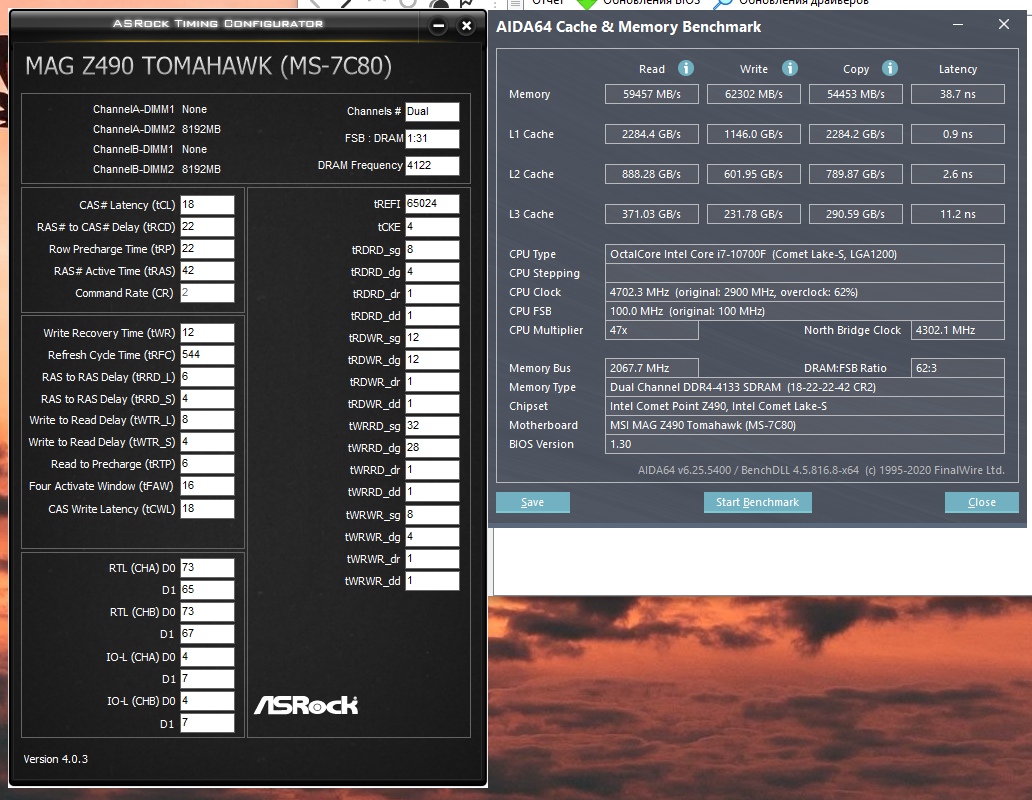The height and width of the screenshot is (800, 1032).
Task: Click the Save button in AIDA64
Action: (532, 502)
